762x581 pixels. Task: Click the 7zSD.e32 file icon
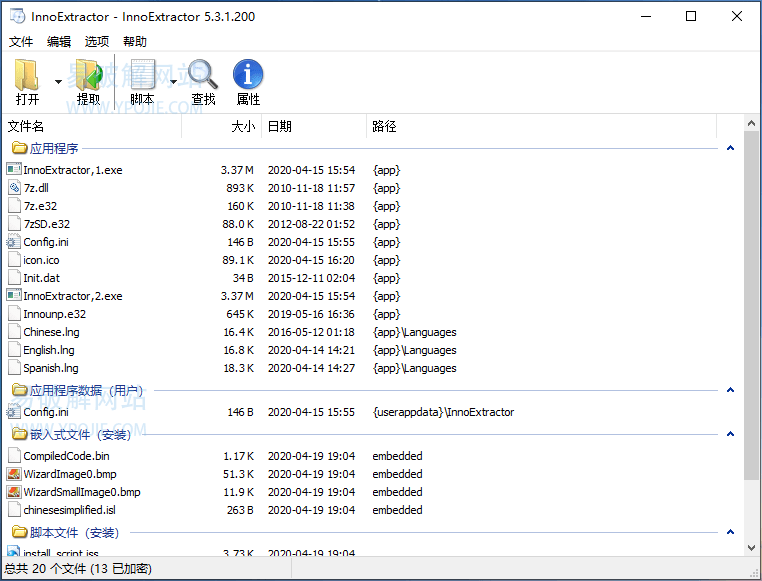point(15,224)
